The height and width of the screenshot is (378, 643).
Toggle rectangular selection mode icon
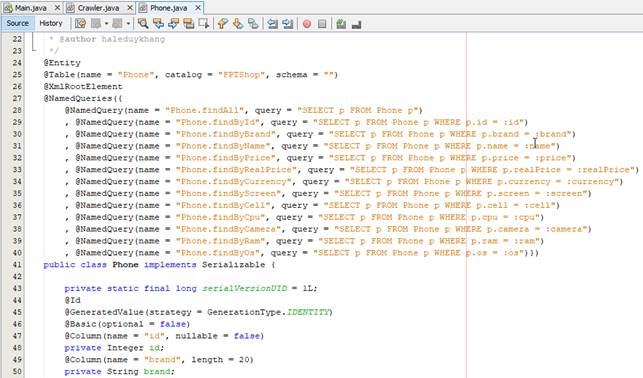pyautogui.click(x=204, y=24)
